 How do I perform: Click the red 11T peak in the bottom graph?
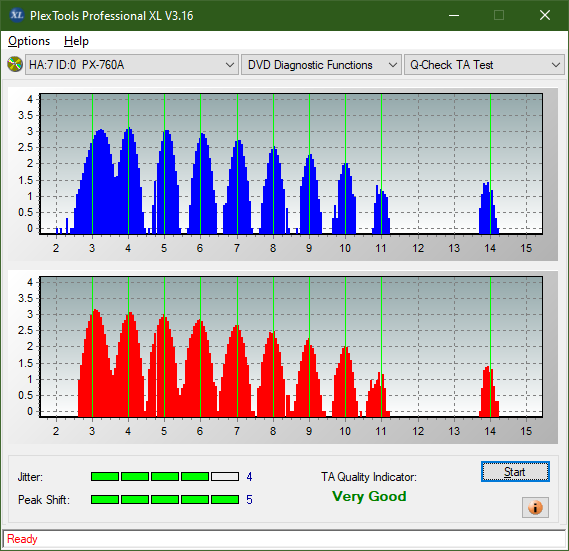(378, 395)
